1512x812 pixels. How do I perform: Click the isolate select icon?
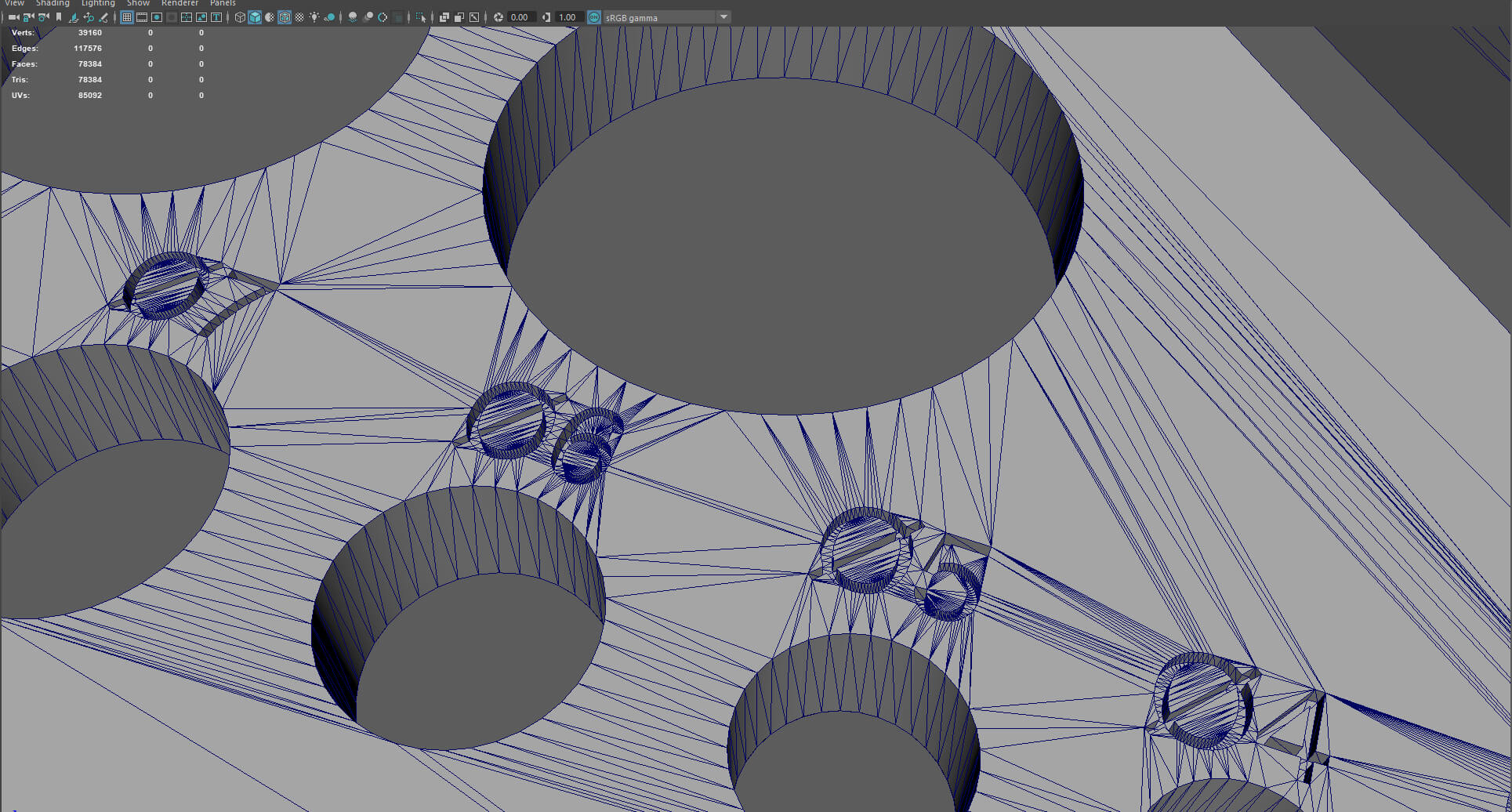tap(421, 17)
